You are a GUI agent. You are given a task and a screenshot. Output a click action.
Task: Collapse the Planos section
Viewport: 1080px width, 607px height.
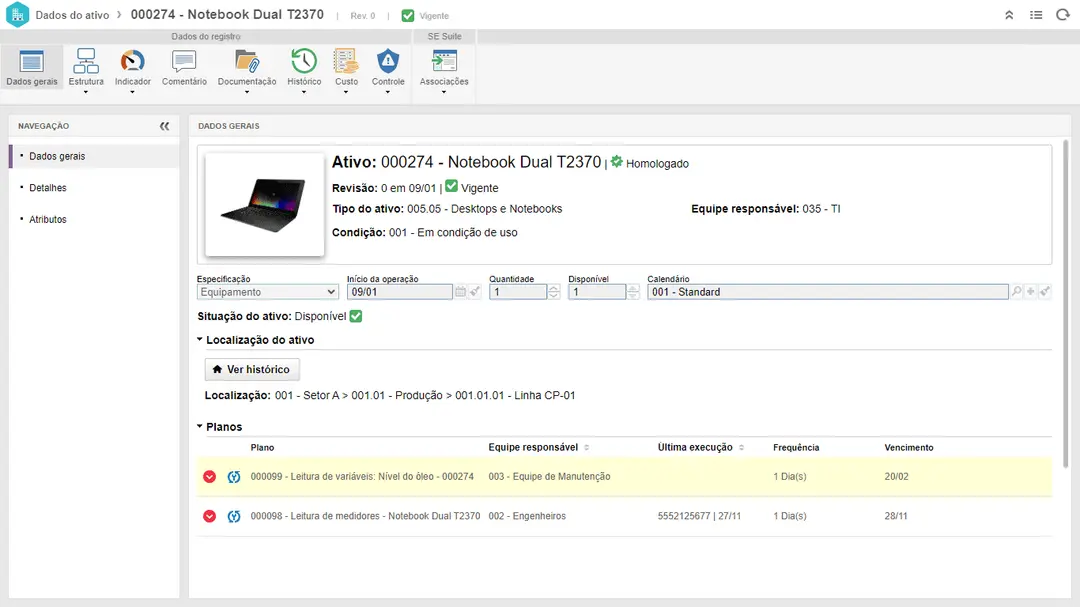pos(200,426)
